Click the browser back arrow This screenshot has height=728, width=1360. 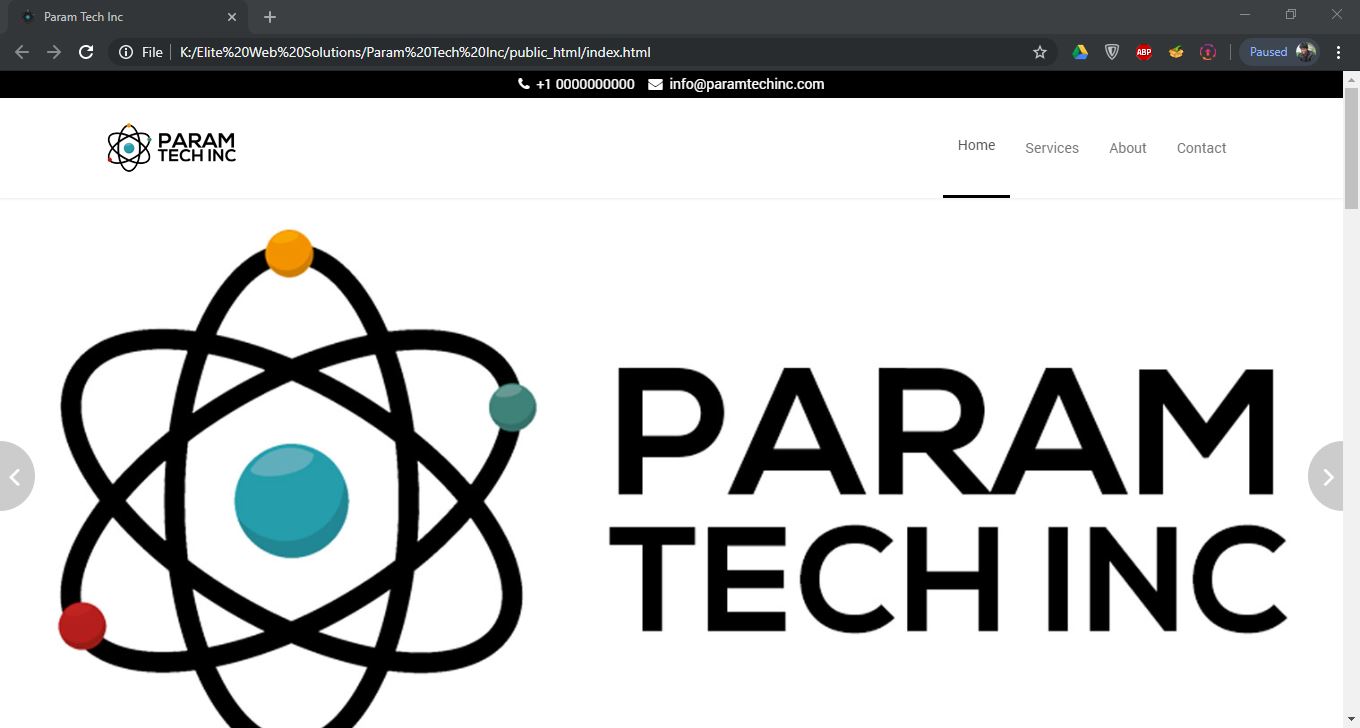coord(22,52)
